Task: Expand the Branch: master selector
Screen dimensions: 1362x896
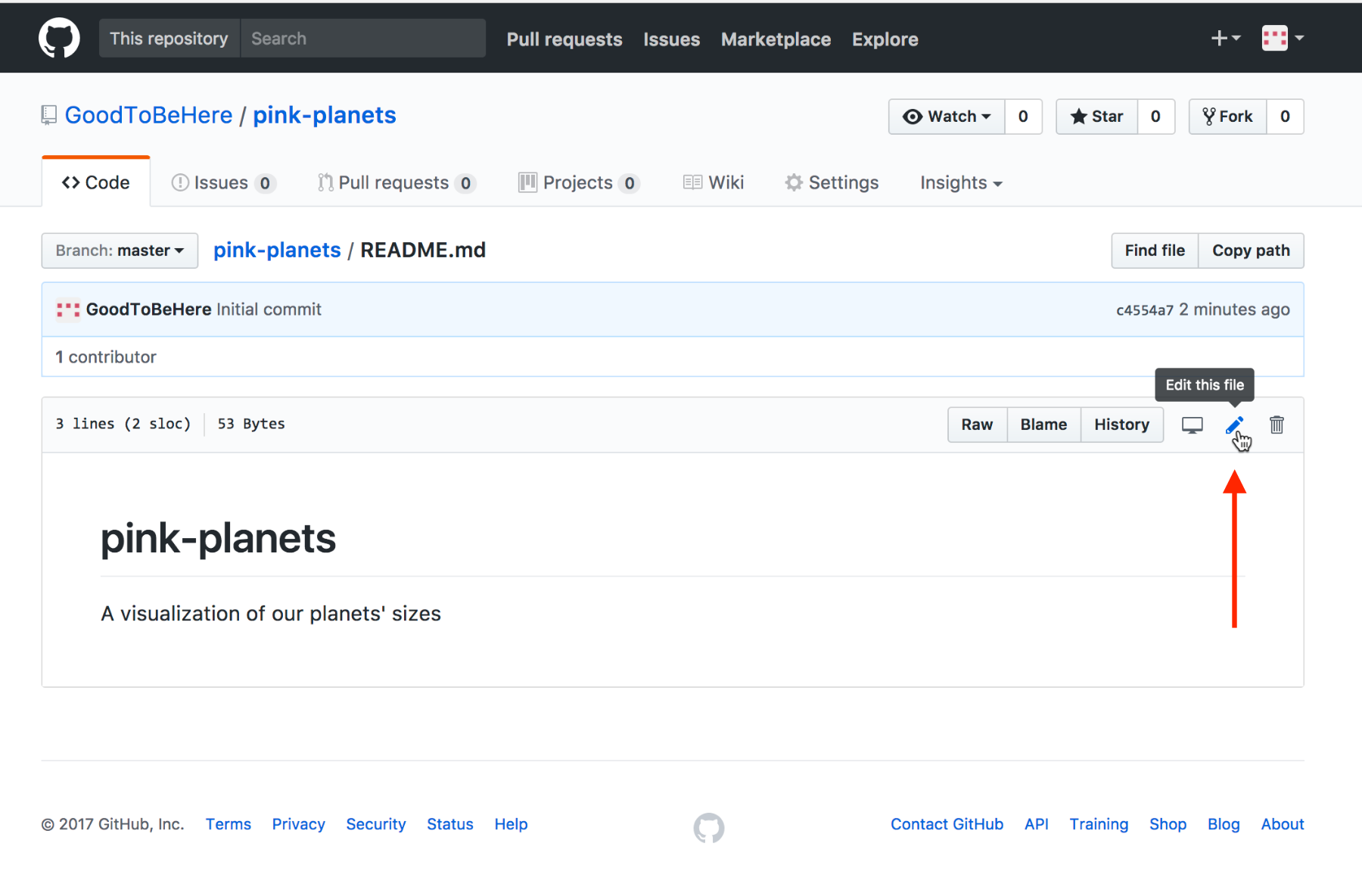Action: click(120, 250)
